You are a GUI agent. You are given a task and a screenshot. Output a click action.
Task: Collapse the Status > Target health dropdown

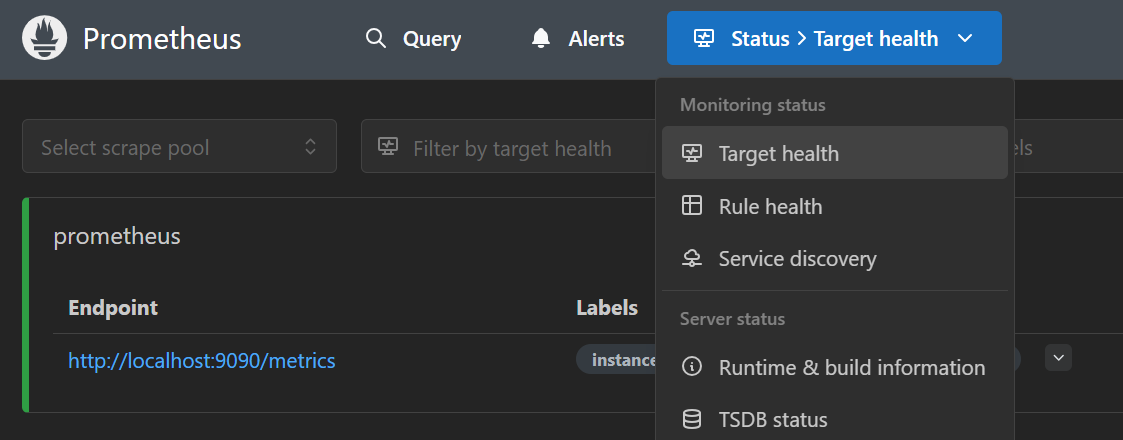[834, 38]
